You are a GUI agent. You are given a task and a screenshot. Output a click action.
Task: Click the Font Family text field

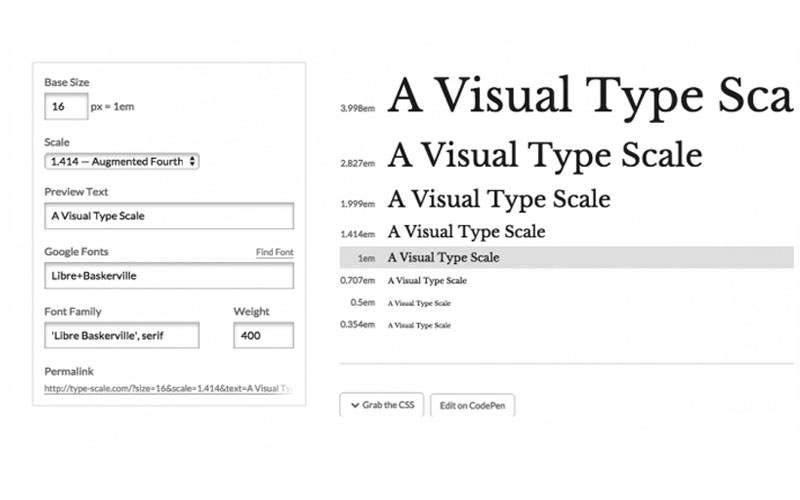pos(121,335)
